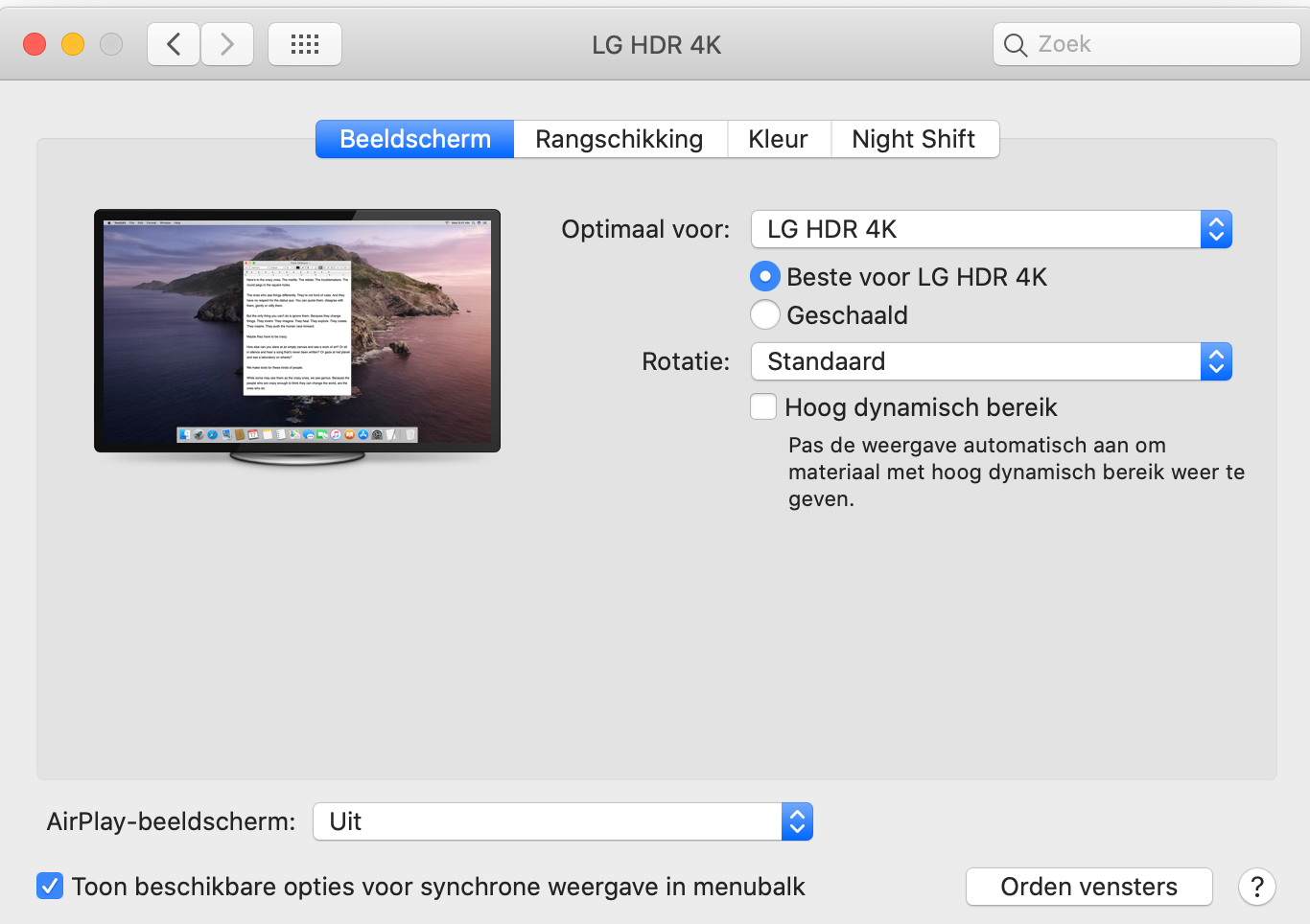Open the Night Shift tab

click(x=914, y=139)
